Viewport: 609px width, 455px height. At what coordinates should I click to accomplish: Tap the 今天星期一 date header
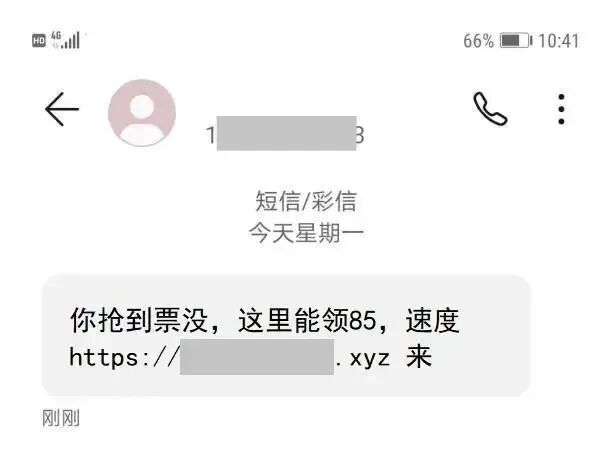click(x=306, y=233)
